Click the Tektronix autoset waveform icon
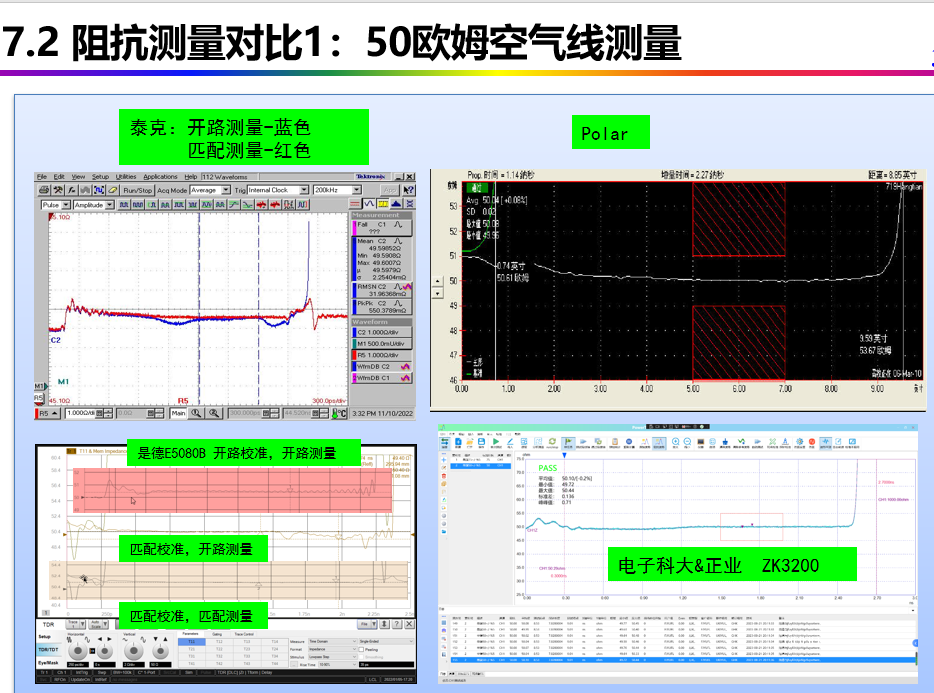934x693 pixels. (x=99, y=190)
